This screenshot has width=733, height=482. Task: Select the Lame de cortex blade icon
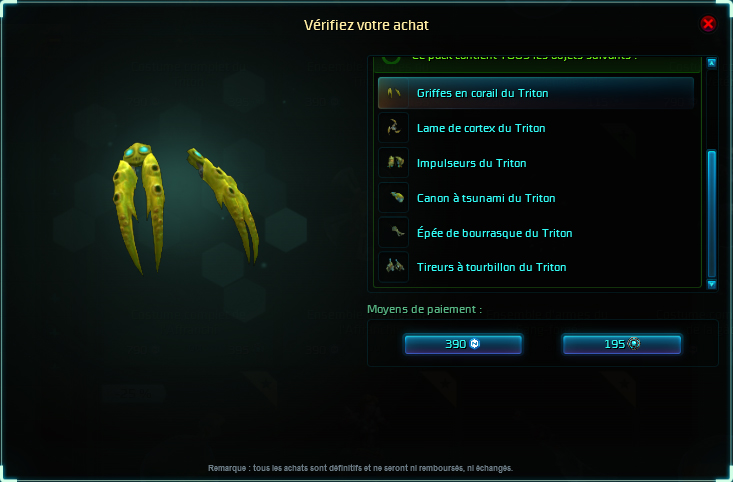pyautogui.click(x=394, y=128)
